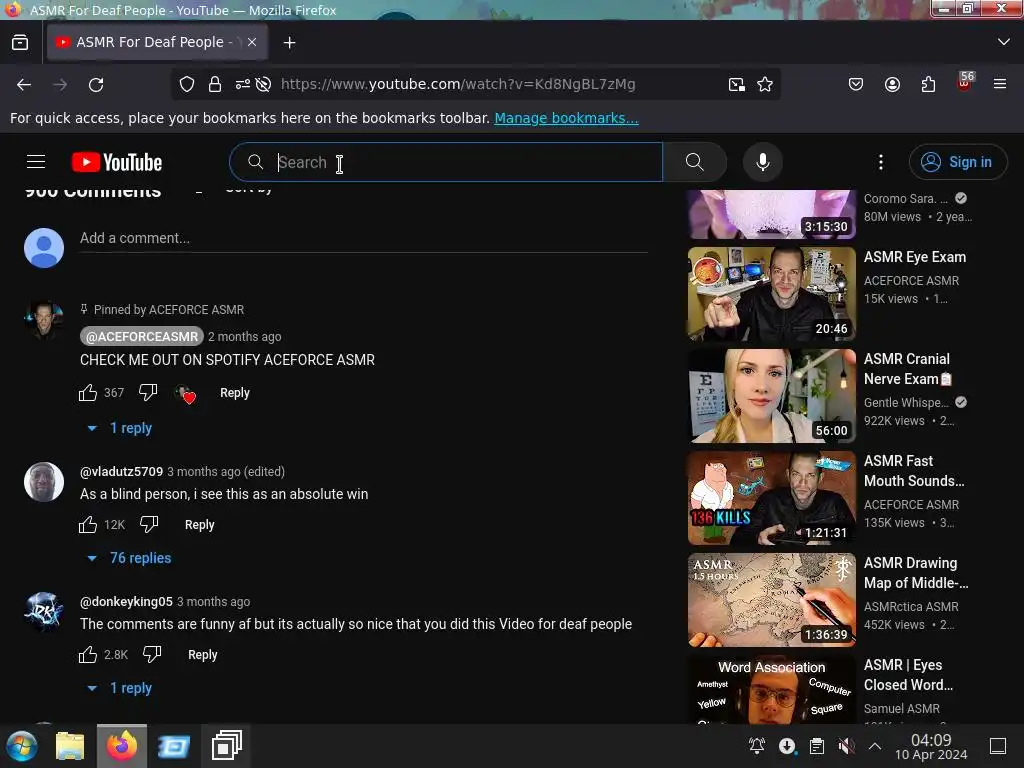
Task: Open the Manage bookmarks link
Action: [x=566, y=118]
